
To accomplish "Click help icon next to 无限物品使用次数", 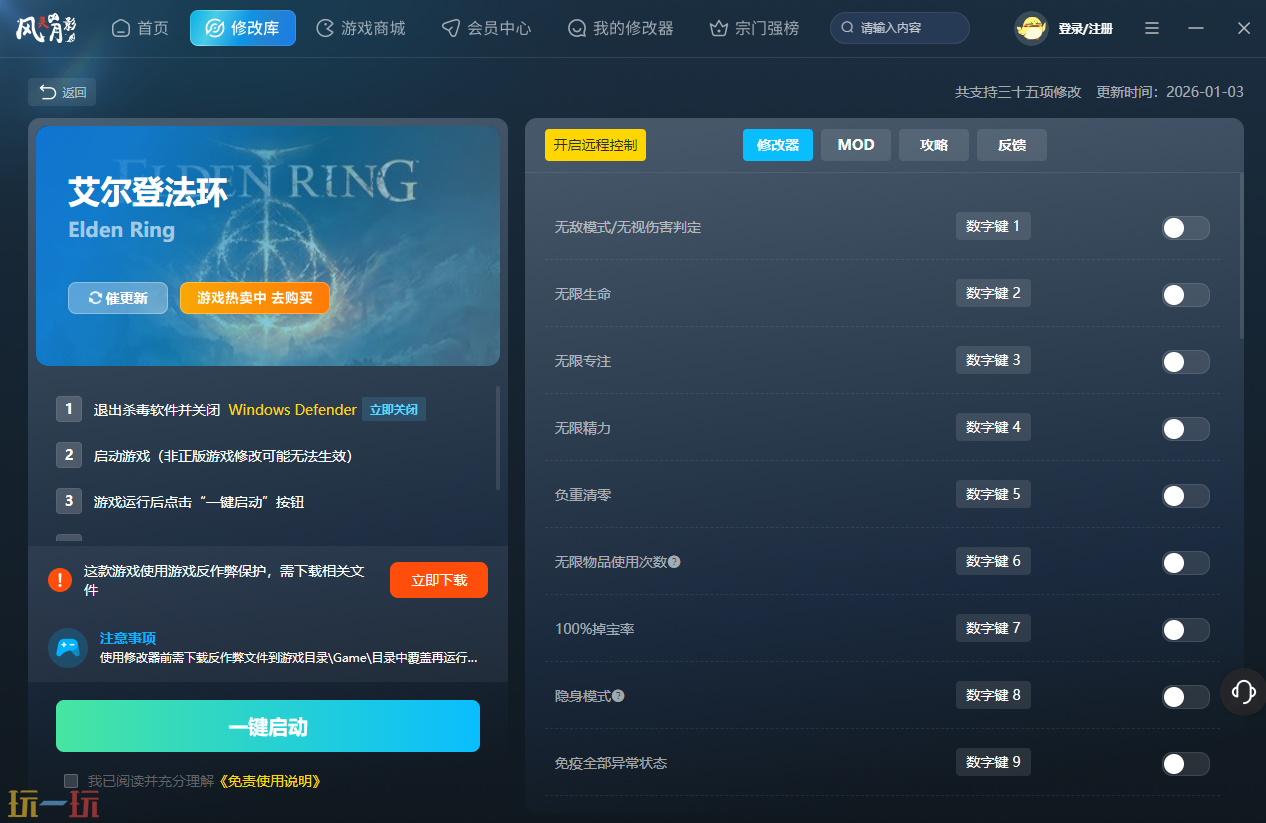I will pyautogui.click(x=674, y=562).
